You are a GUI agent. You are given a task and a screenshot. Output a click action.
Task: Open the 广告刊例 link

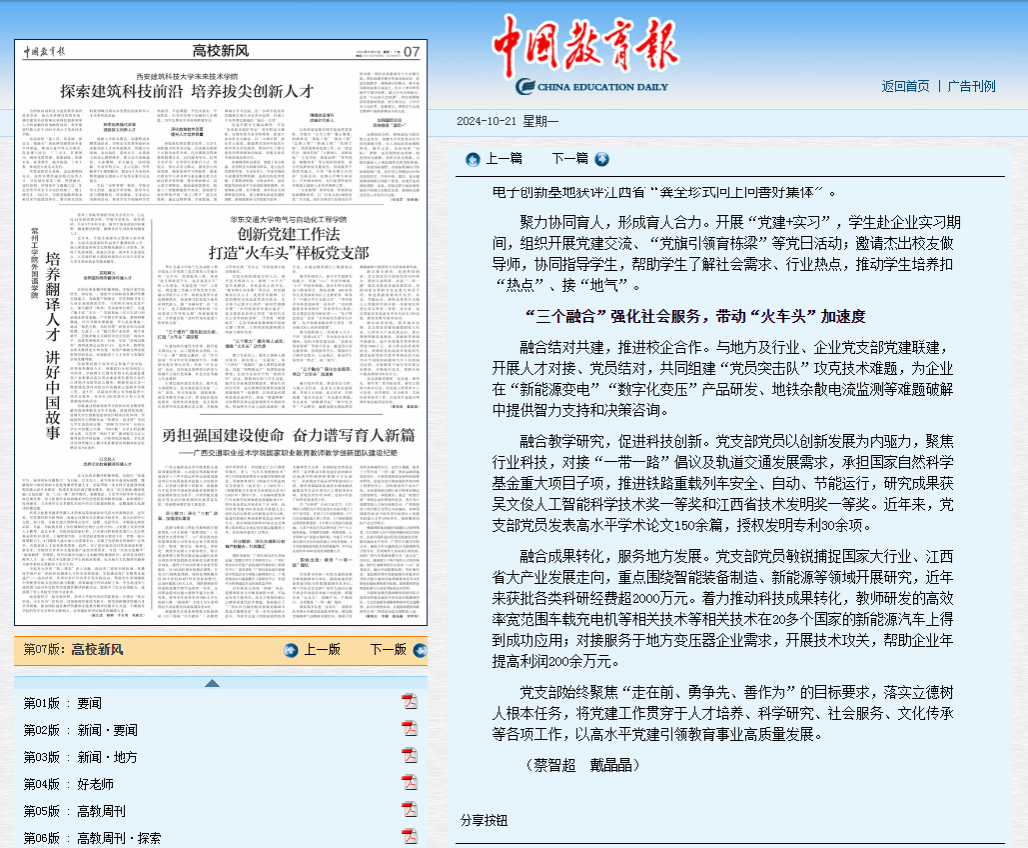[x=971, y=86]
